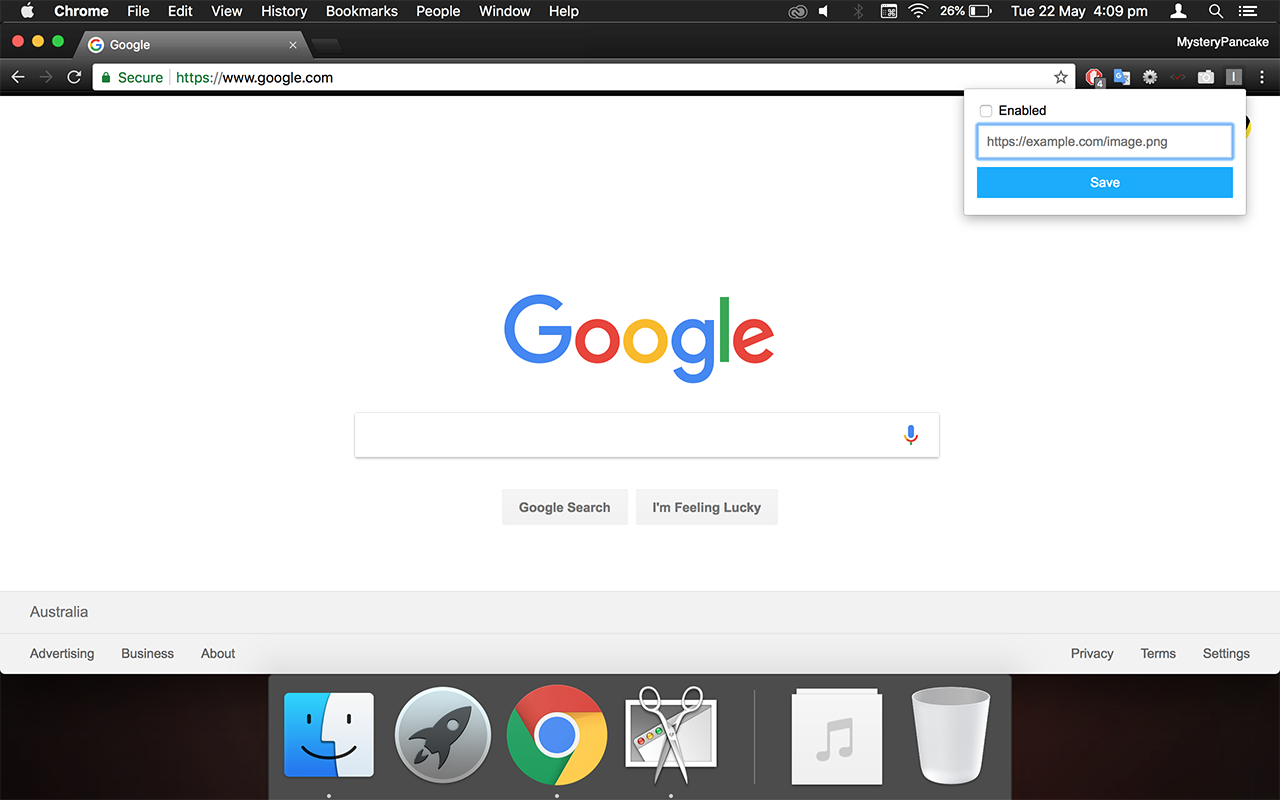Click the Save button in extension popup

point(1105,182)
